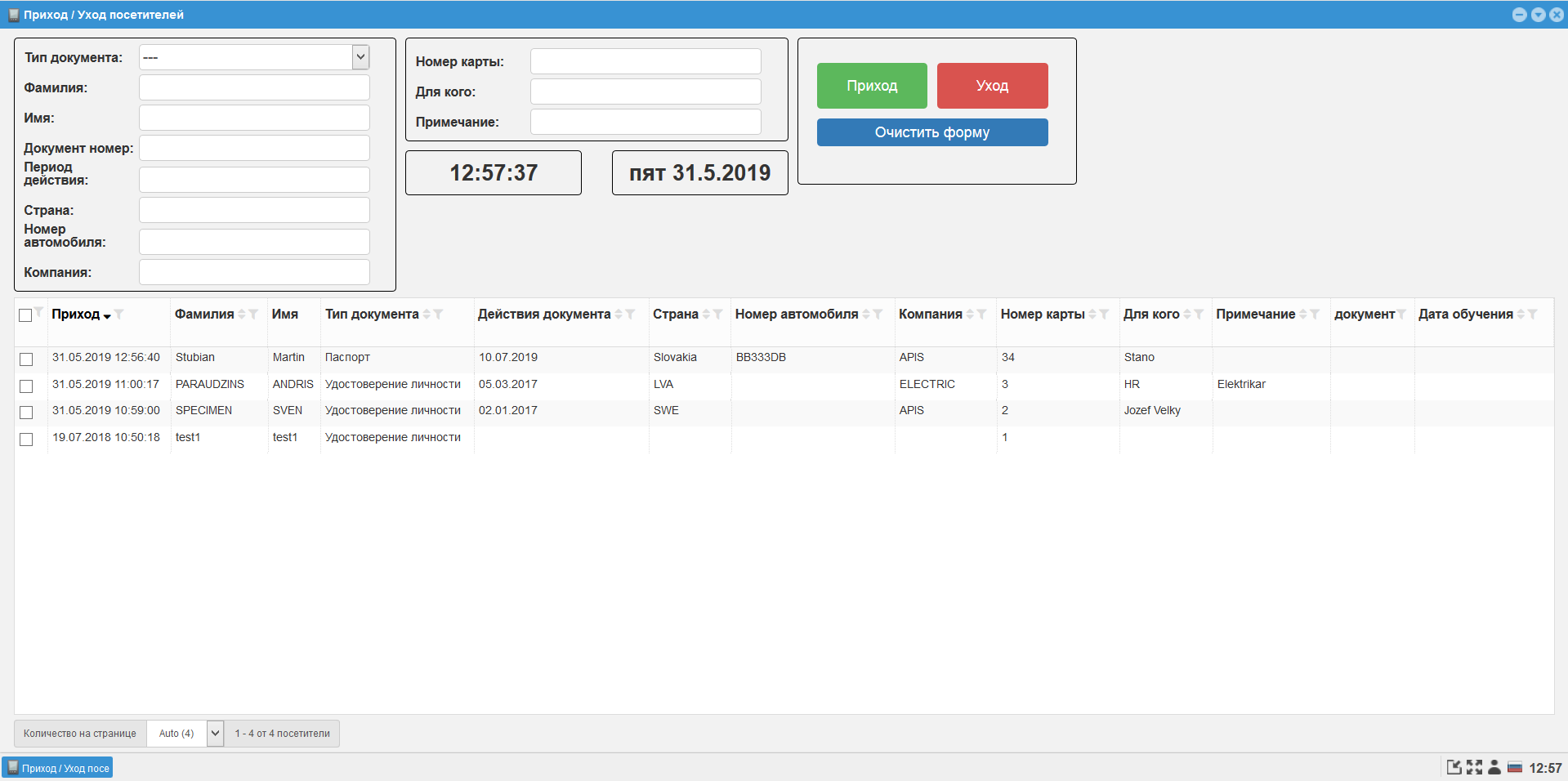The image size is (1568, 781).
Task: Check the row for Stubian Martin
Action: [26, 359]
